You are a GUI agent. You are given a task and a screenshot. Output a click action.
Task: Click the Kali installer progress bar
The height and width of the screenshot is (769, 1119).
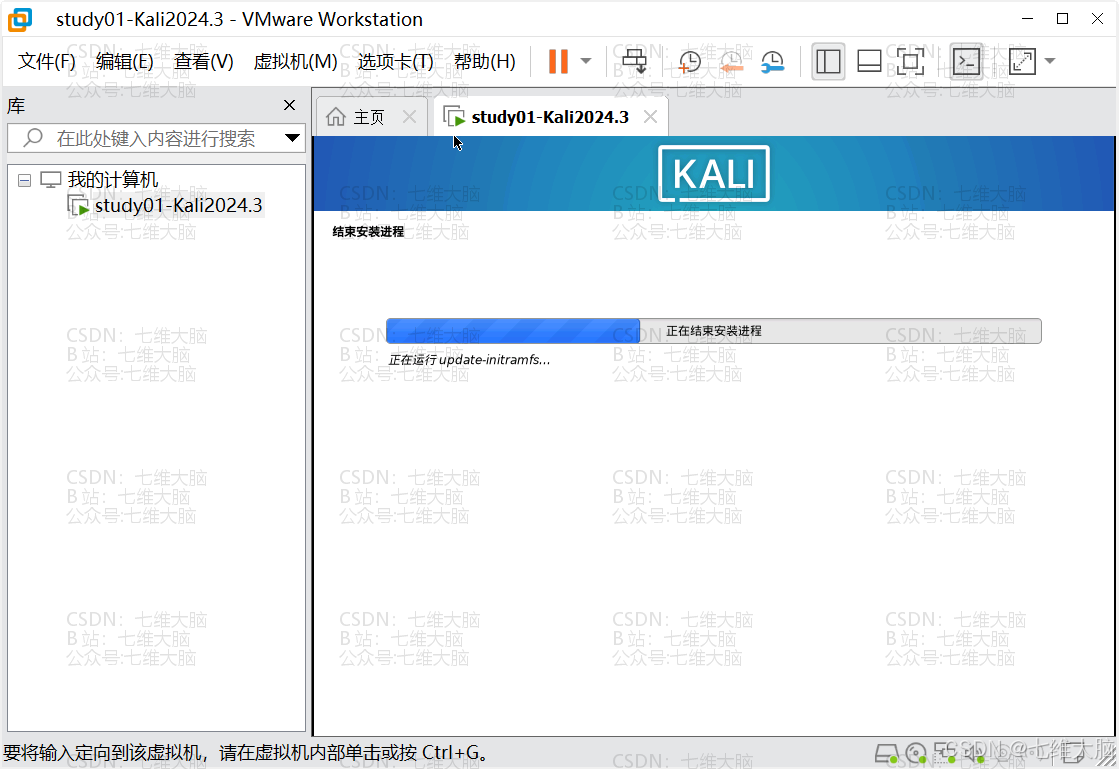714,331
